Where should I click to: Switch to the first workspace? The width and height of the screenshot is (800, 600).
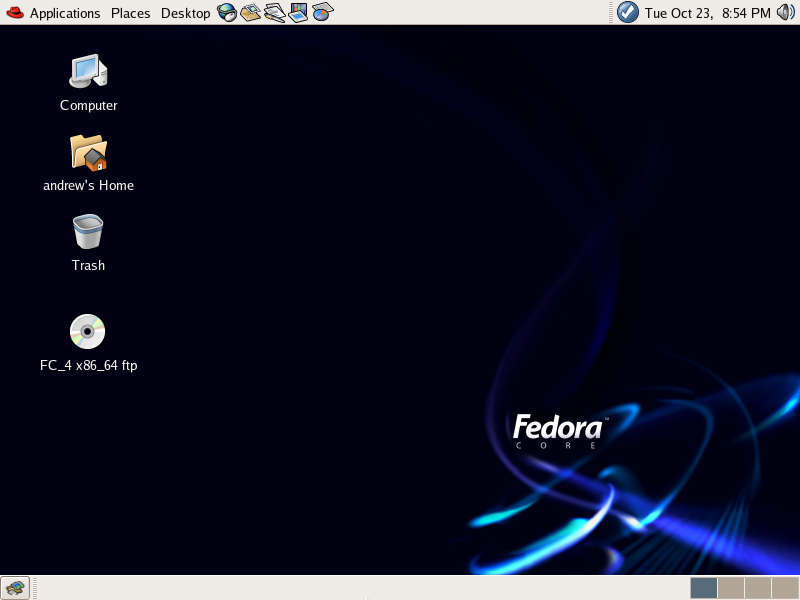coord(704,588)
